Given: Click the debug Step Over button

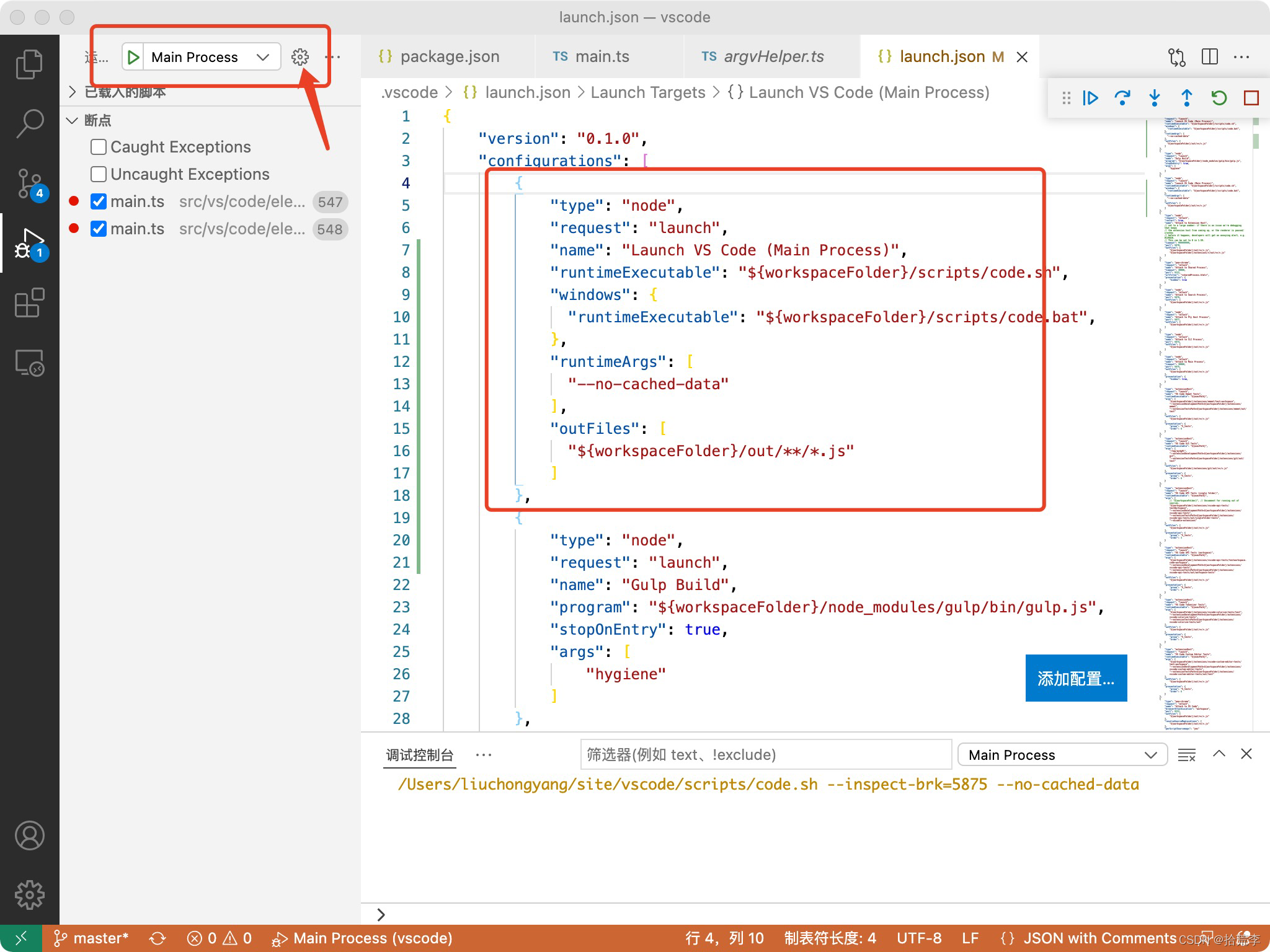Looking at the screenshot, I should (x=1122, y=98).
